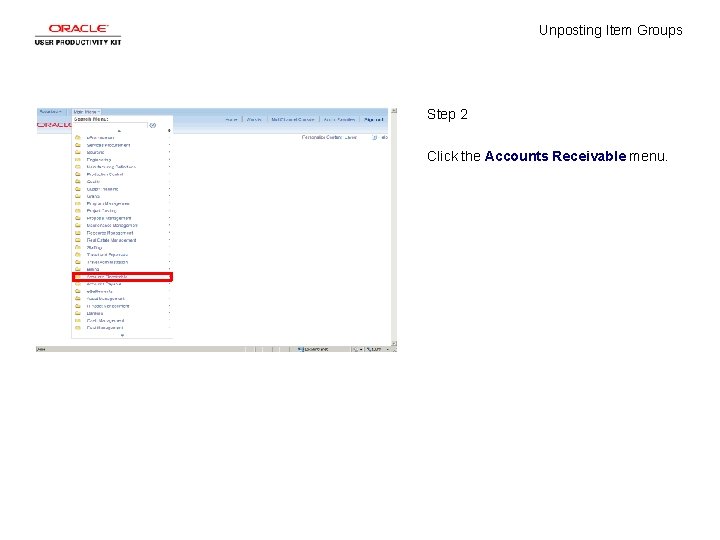Click the Help icon near Personalize links
The width and height of the screenshot is (720, 540).
(375, 137)
